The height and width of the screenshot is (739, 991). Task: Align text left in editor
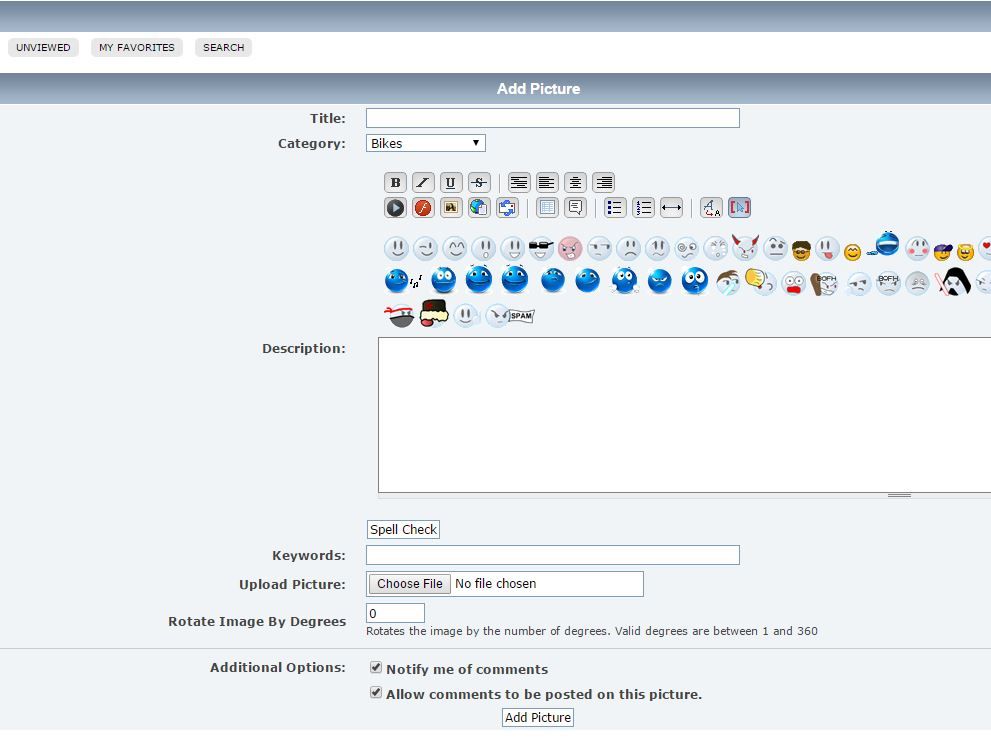click(547, 183)
